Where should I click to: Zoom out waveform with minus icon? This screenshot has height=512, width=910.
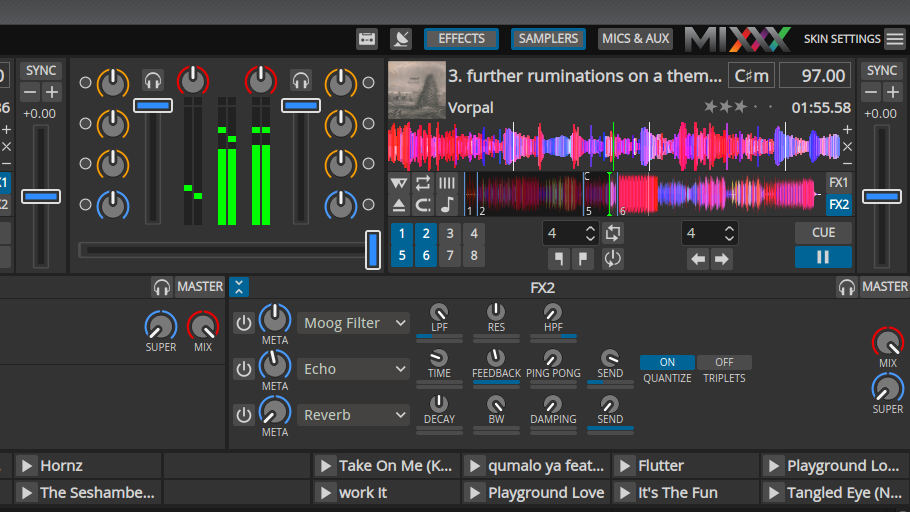[847, 164]
